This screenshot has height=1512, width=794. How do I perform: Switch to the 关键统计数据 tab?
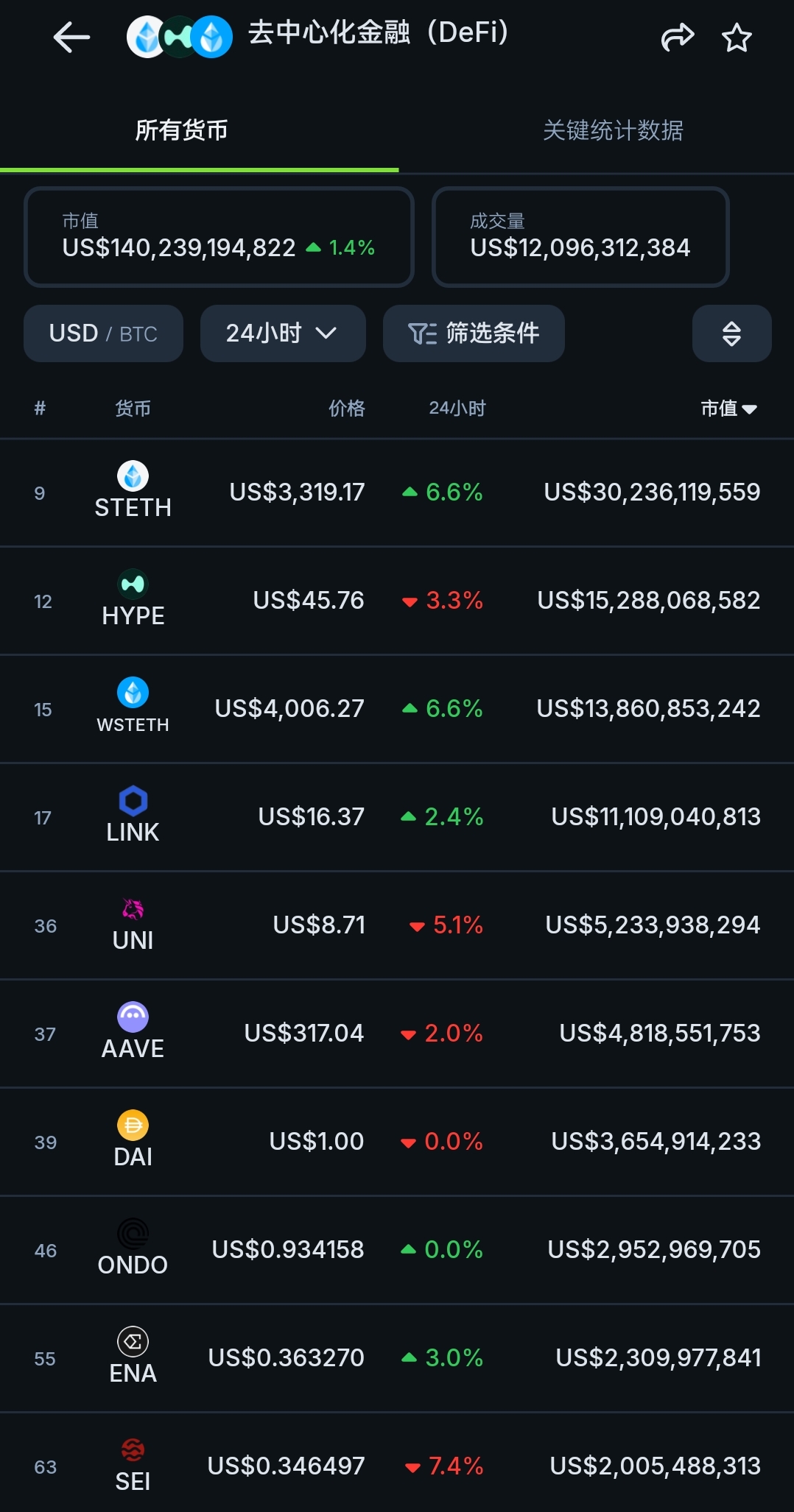613,130
